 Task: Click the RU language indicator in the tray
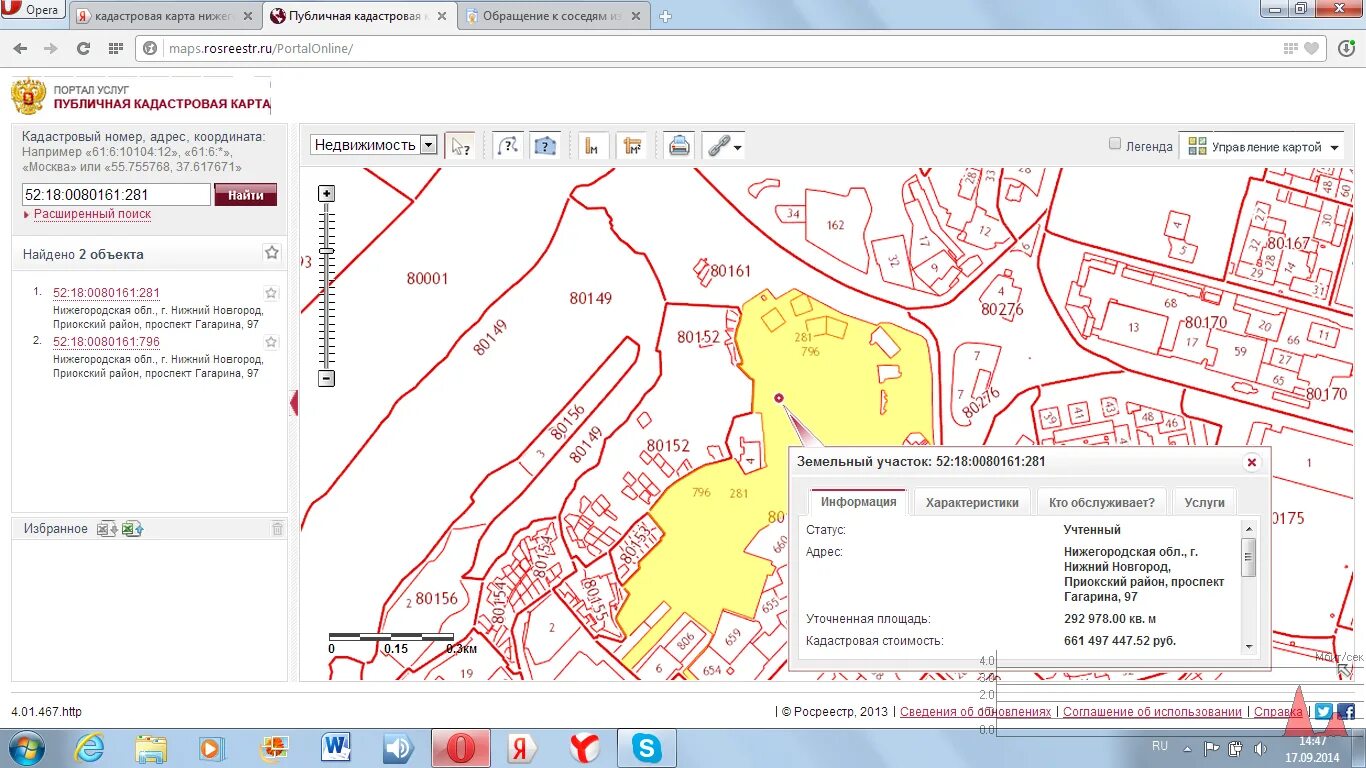(x=1160, y=746)
